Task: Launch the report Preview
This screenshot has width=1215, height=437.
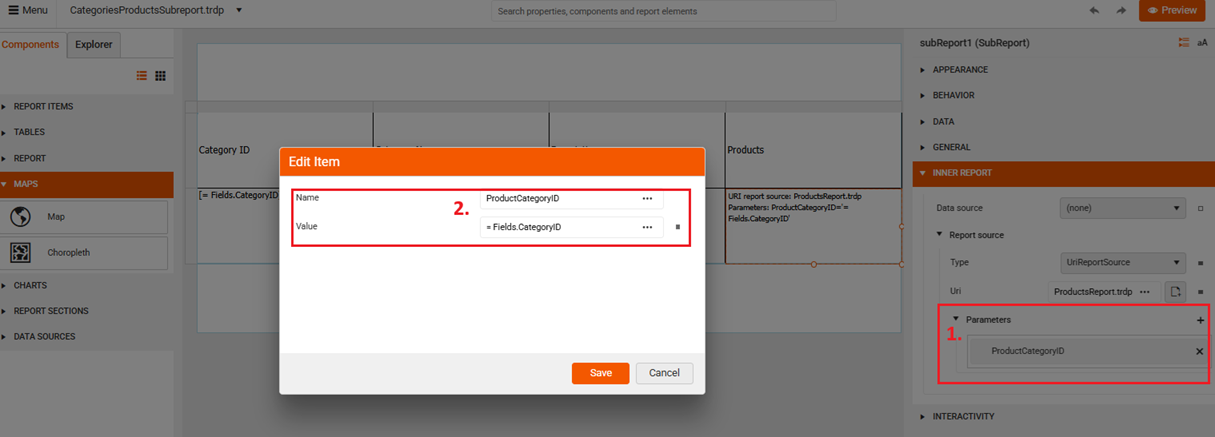Action: coord(1171,10)
